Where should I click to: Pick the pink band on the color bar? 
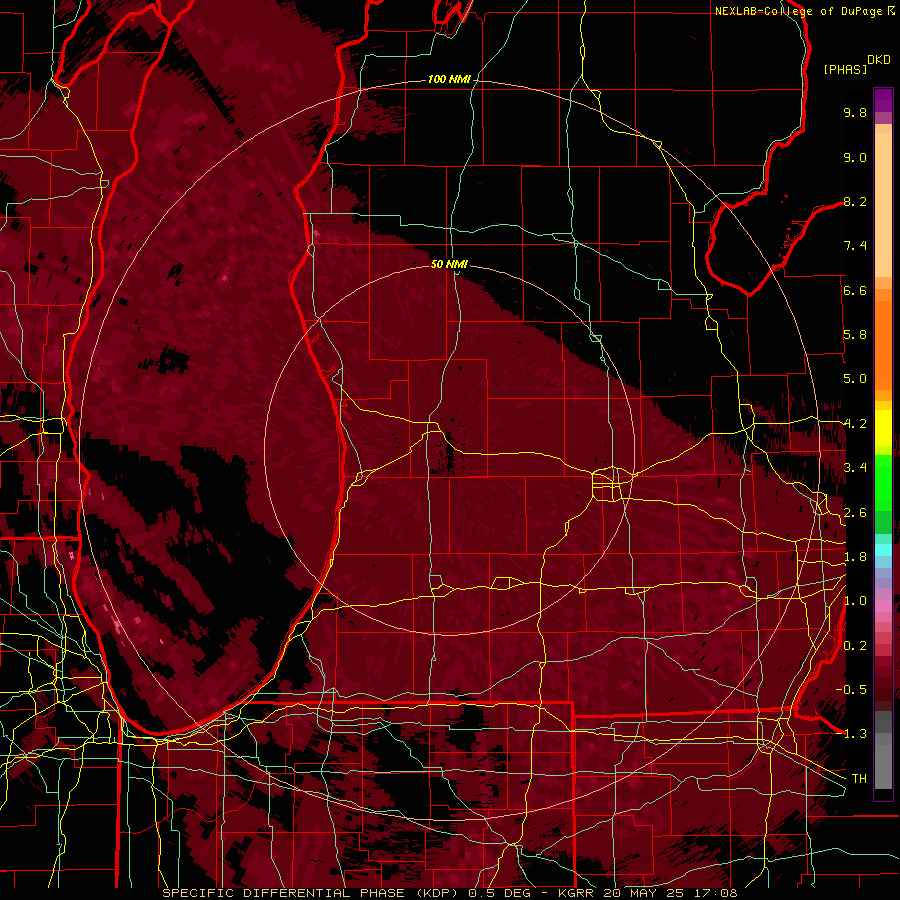coord(883,605)
